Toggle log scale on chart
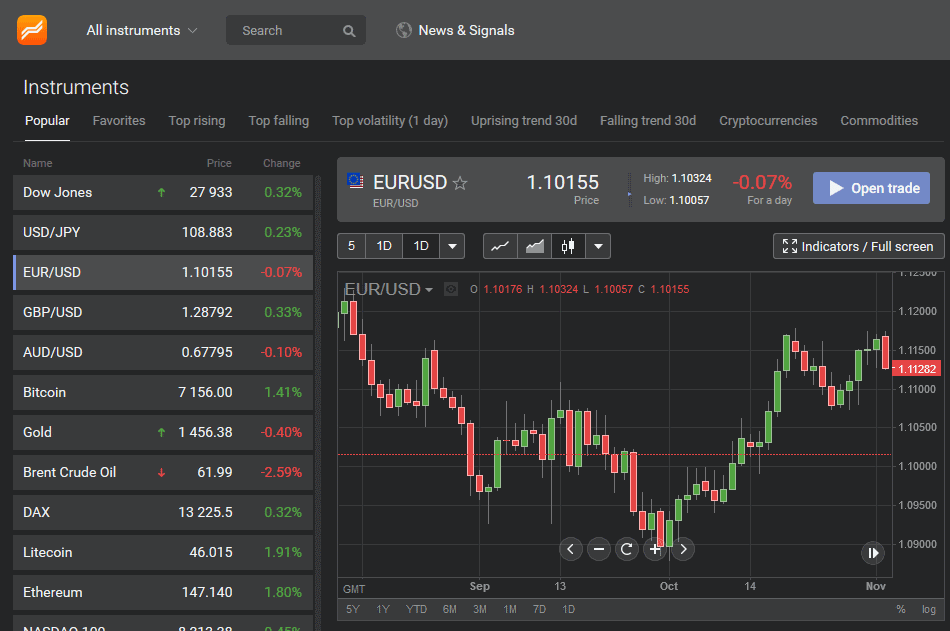This screenshot has width=950, height=631. pyautogui.click(x=929, y=609)
